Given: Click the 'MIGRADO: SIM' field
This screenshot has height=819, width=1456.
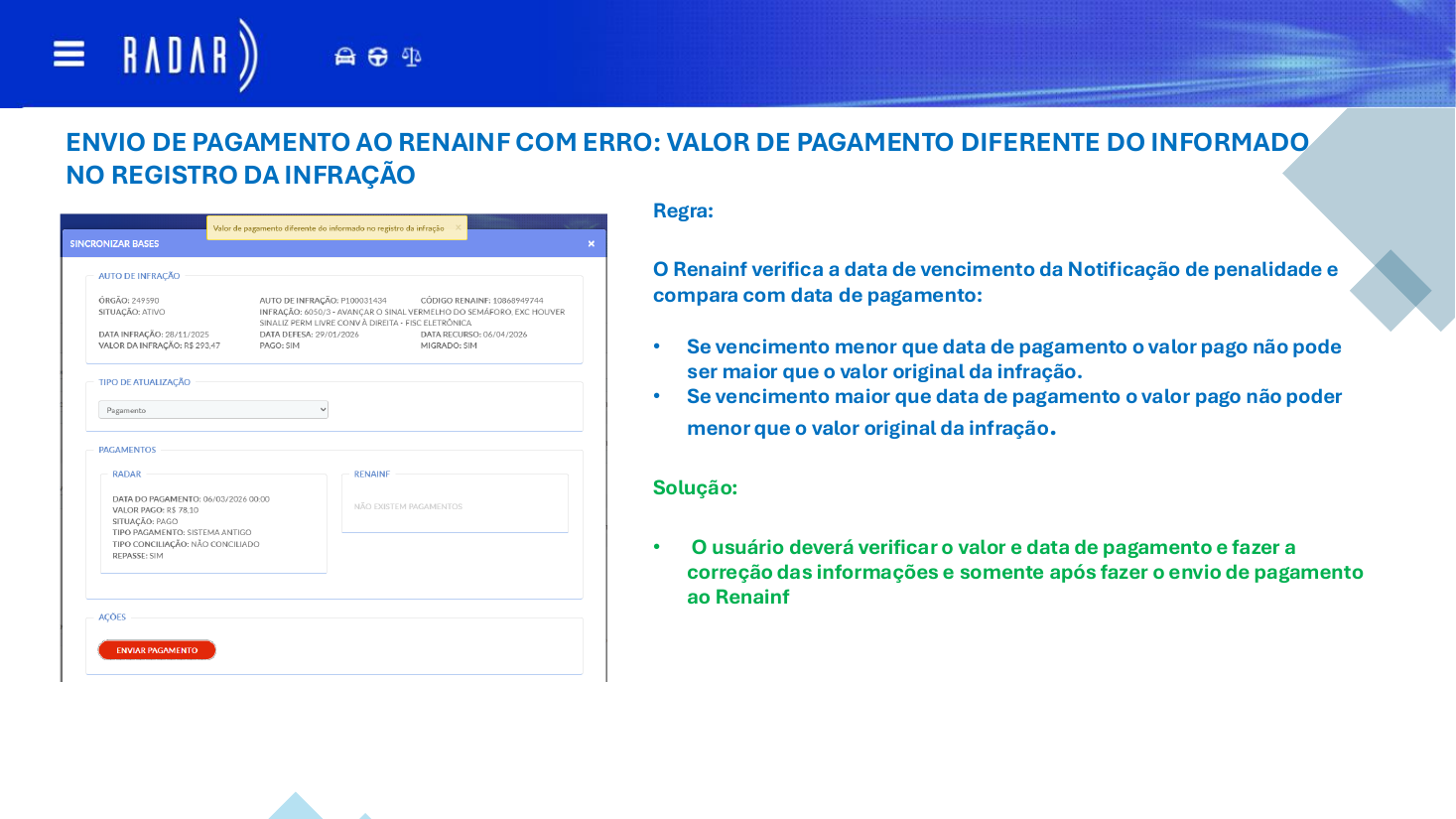Looking at the screenshot, I should point(449,345).
